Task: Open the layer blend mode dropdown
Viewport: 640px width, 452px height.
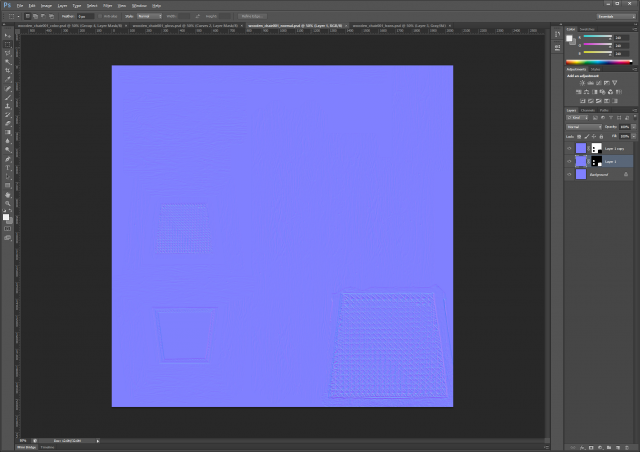Action: 584,127
